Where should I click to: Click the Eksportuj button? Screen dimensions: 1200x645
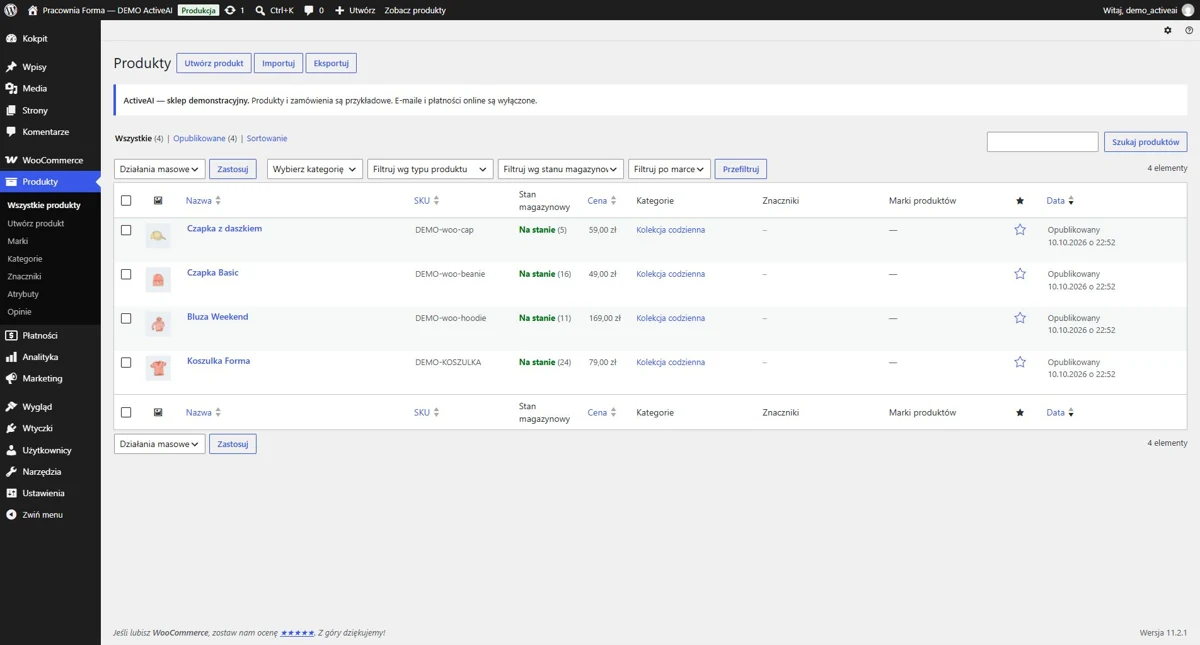(x=331, y=63)
